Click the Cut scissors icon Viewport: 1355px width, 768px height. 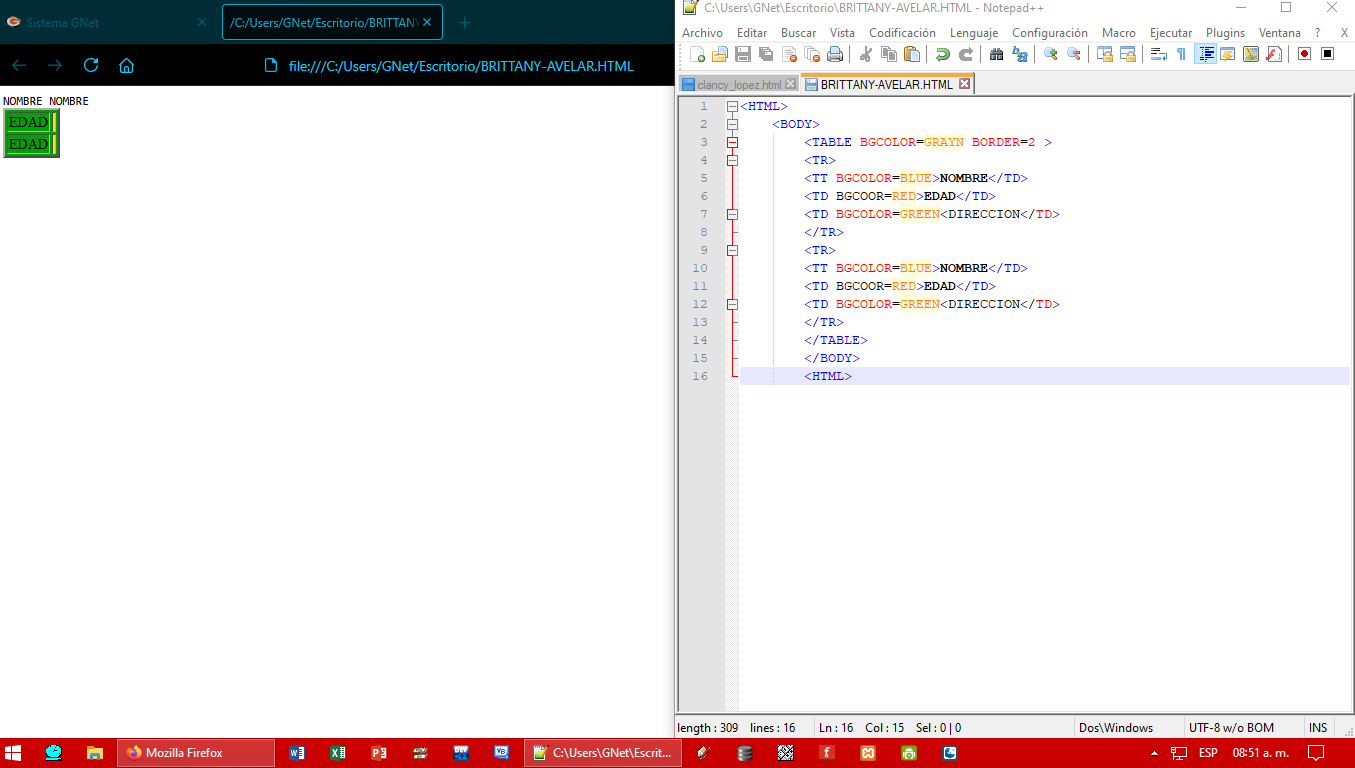pos(866,54)
